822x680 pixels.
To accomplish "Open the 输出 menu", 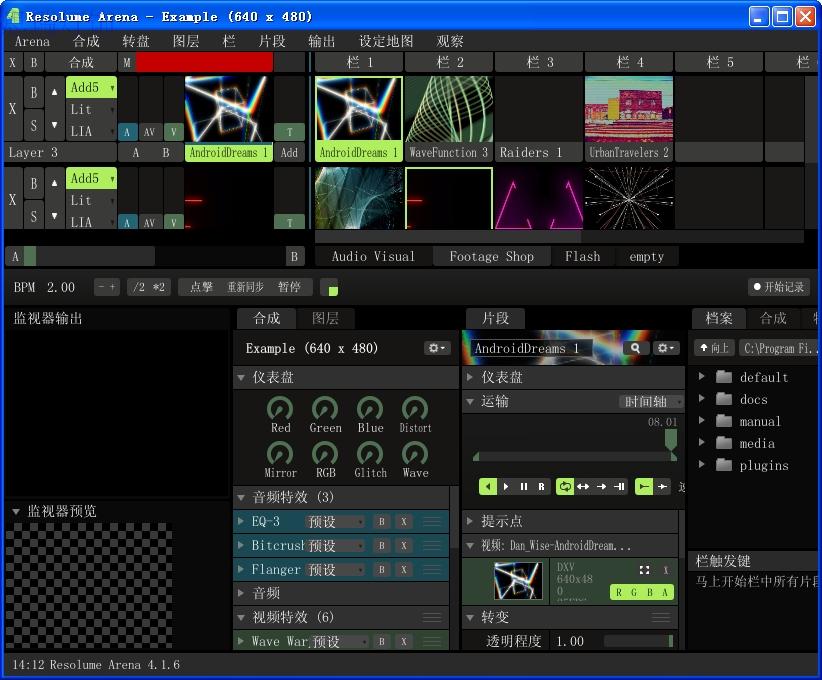I will pyautogui.click(x=322, y=41).
